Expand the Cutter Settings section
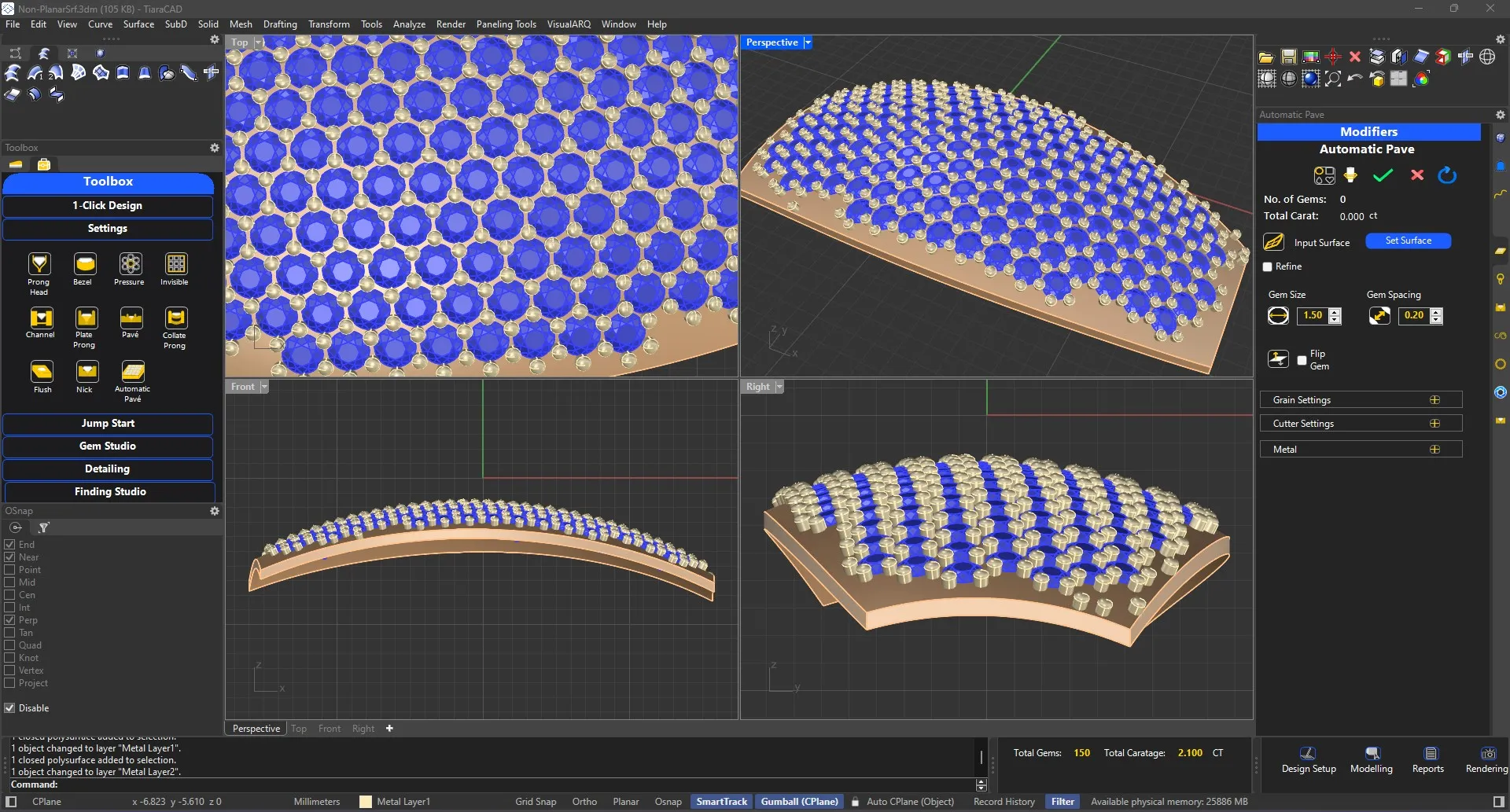The image size is (1510, 812). click(1434, 424)
